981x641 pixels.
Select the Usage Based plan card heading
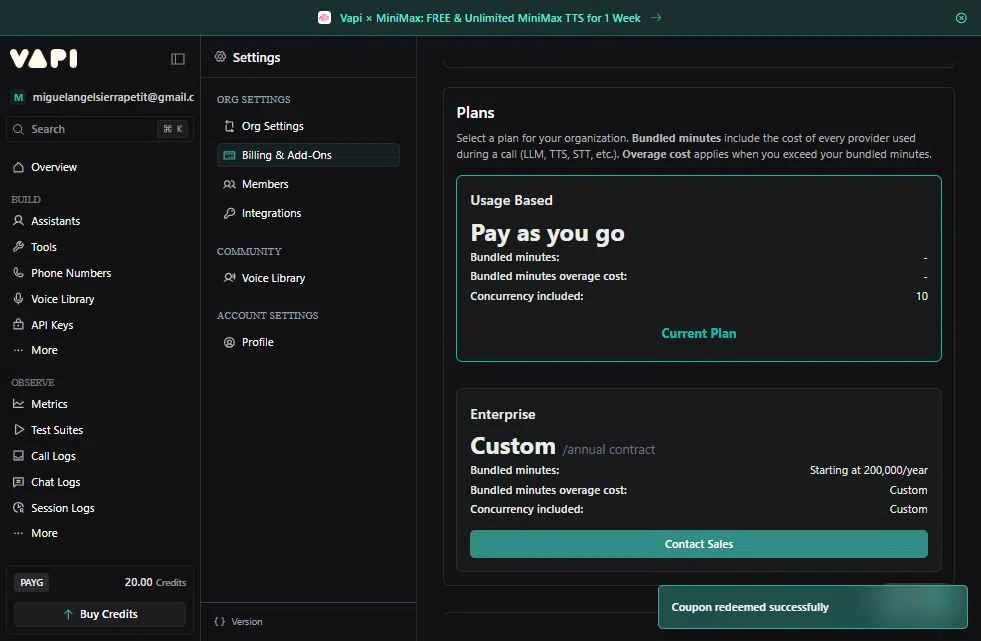click(511, 200)
